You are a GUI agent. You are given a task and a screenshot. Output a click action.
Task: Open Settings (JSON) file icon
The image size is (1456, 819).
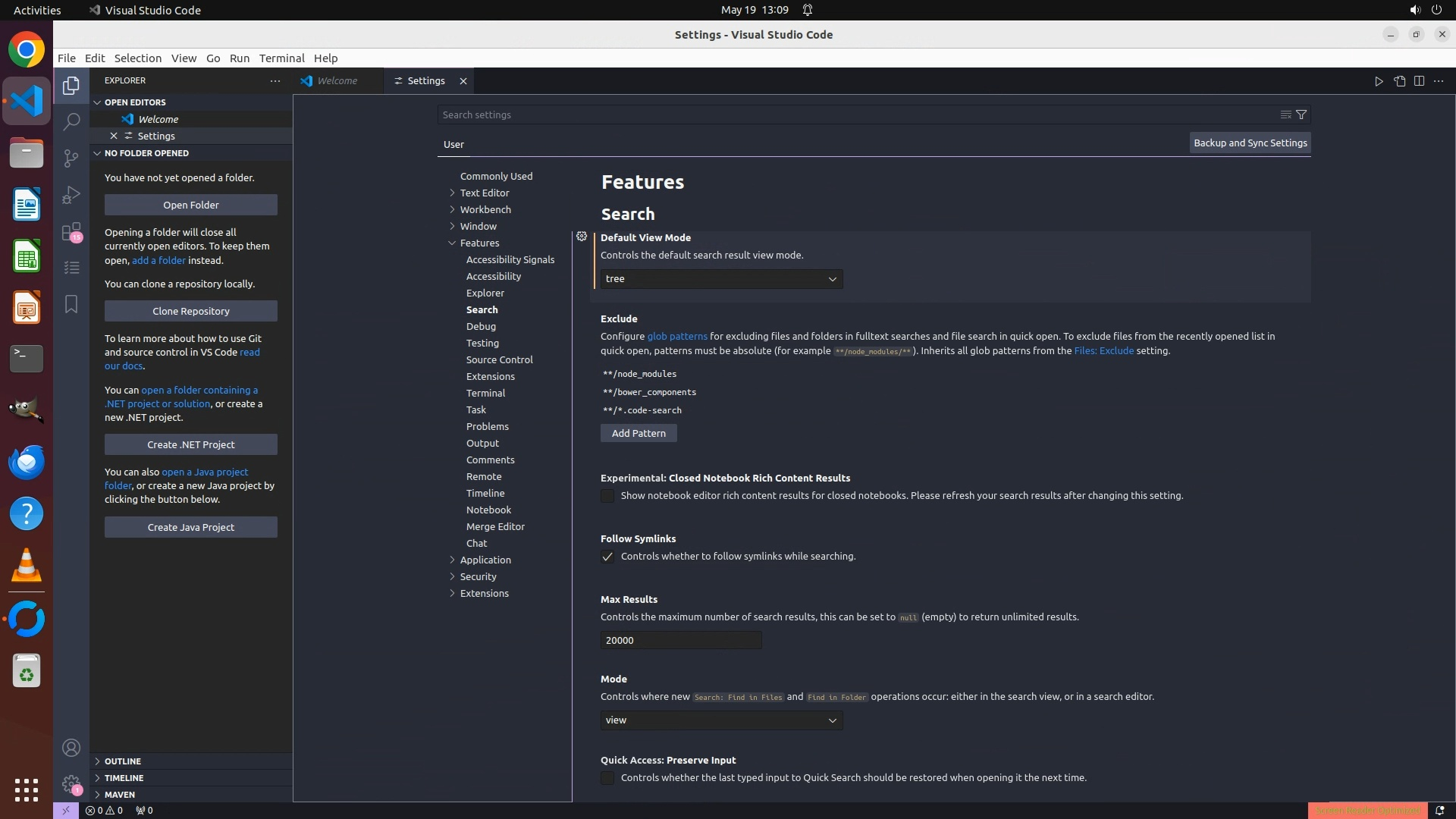click(1399, 81)
